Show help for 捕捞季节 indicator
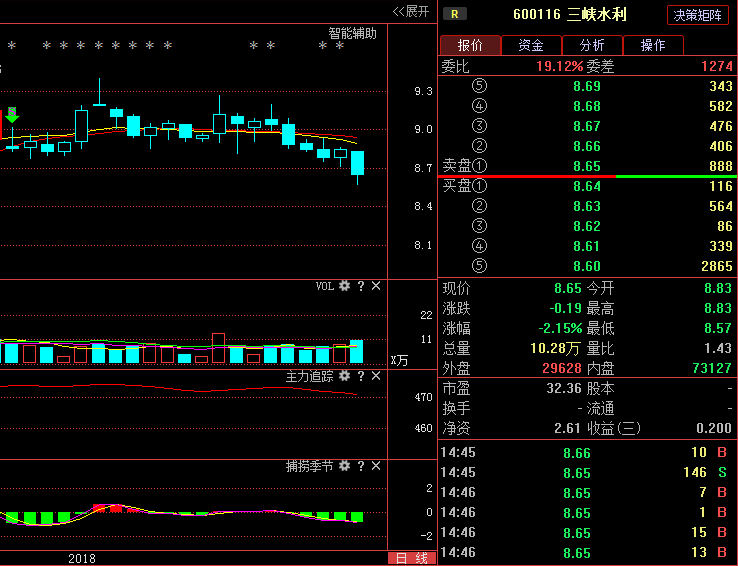 [361, 466]
